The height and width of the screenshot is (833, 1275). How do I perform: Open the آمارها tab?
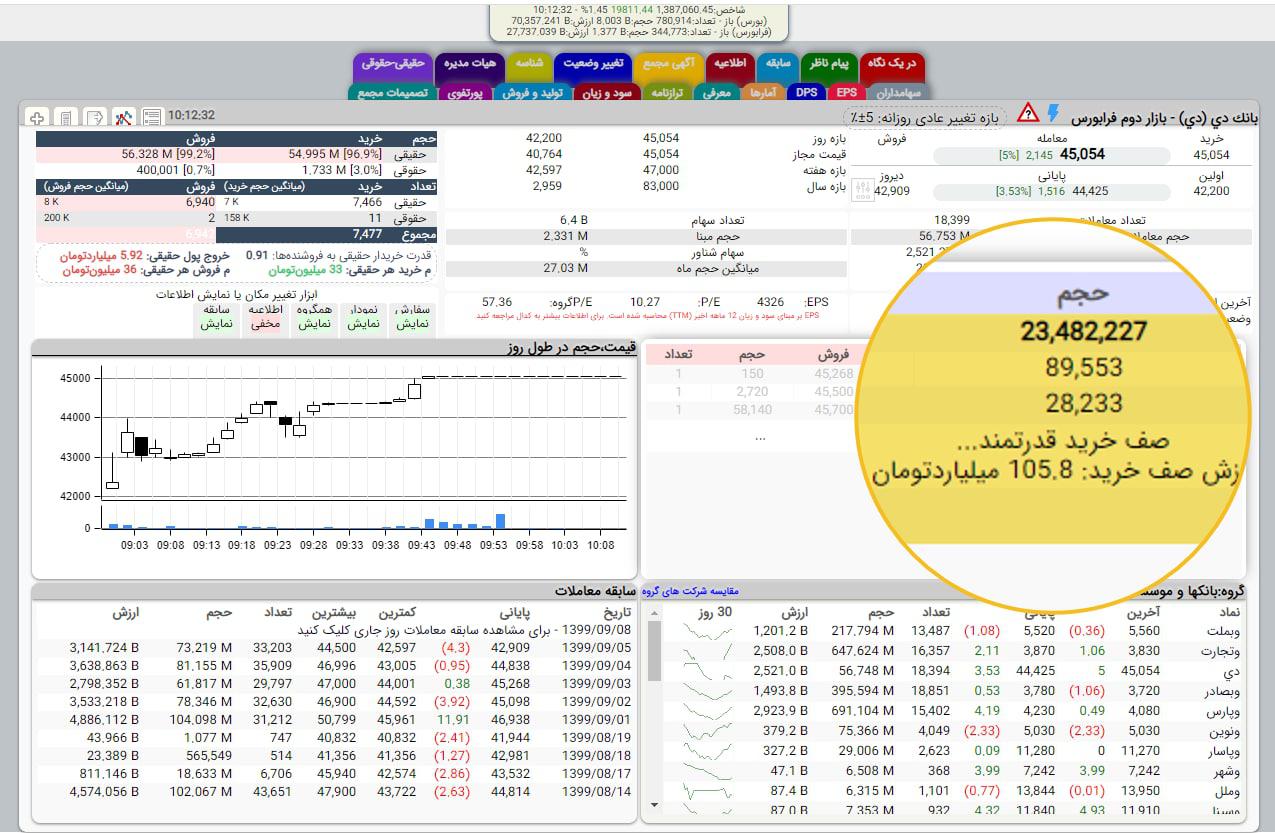point(763,92)
